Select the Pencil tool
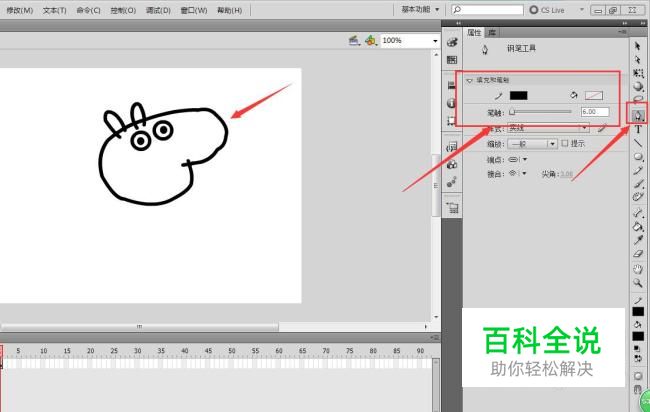 pyautogui.click(x=638, y=170)
